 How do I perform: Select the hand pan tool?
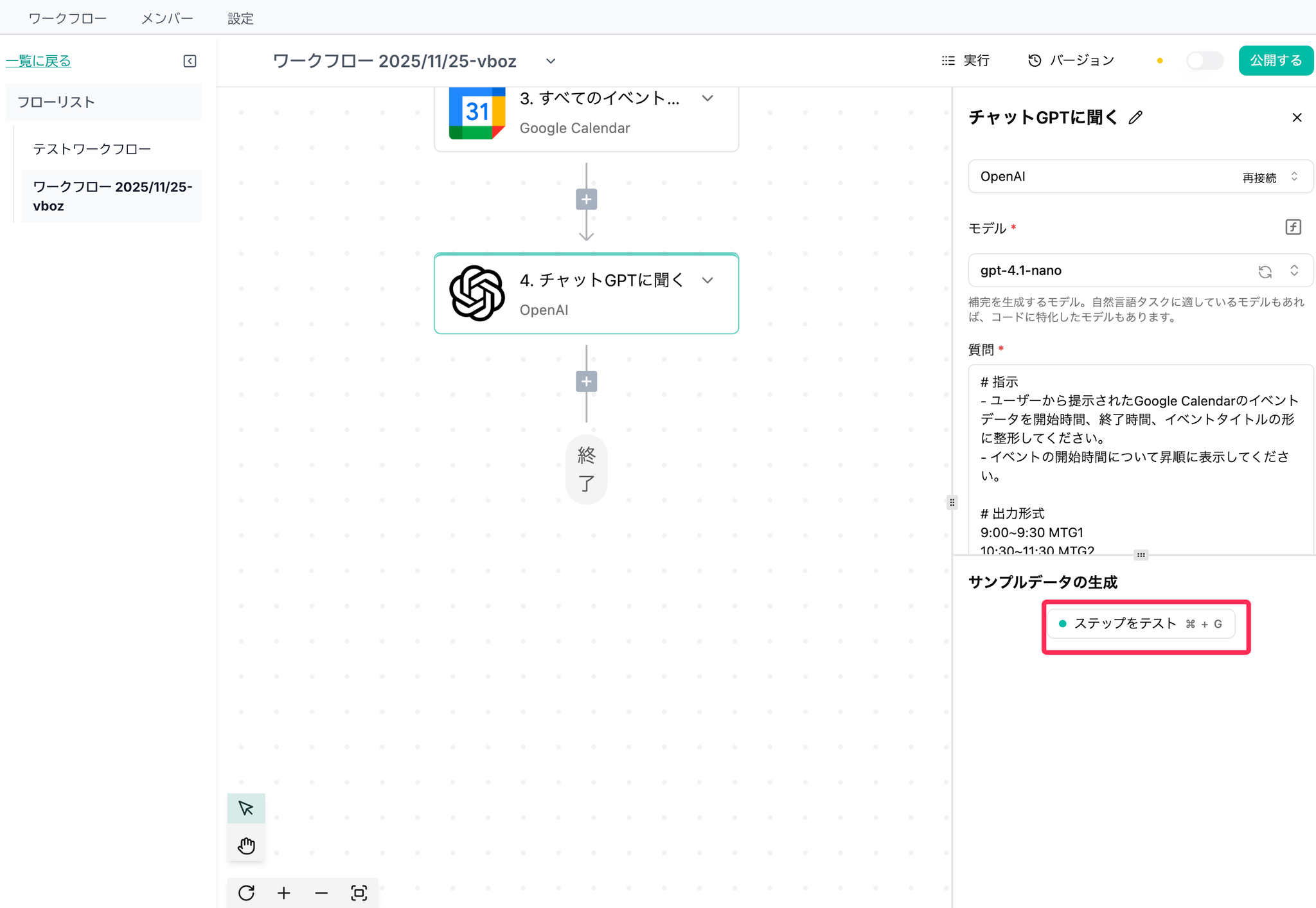coord(246,845)
